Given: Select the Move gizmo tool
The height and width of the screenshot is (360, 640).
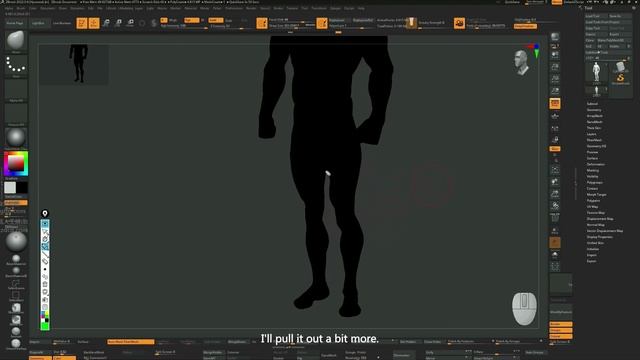Looking at the screenshot, I should (106, 23).
